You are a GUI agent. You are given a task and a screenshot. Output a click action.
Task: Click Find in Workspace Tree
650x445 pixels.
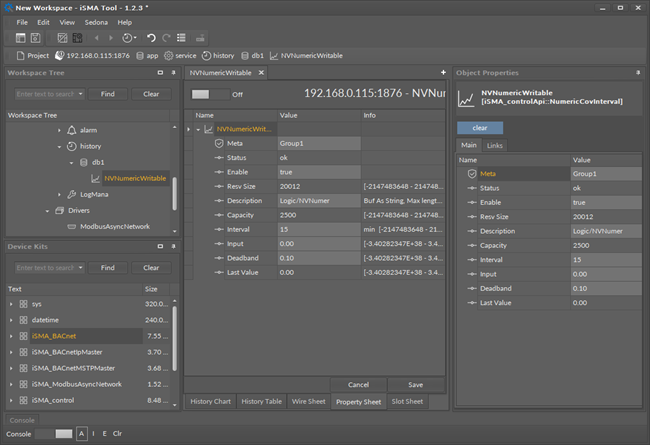[108, 94]
